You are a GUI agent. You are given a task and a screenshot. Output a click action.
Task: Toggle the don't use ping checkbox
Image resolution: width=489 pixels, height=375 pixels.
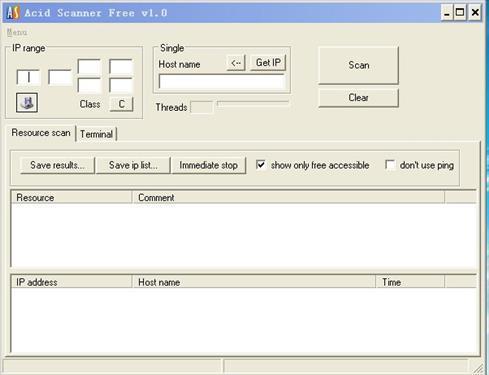[390, 165]
